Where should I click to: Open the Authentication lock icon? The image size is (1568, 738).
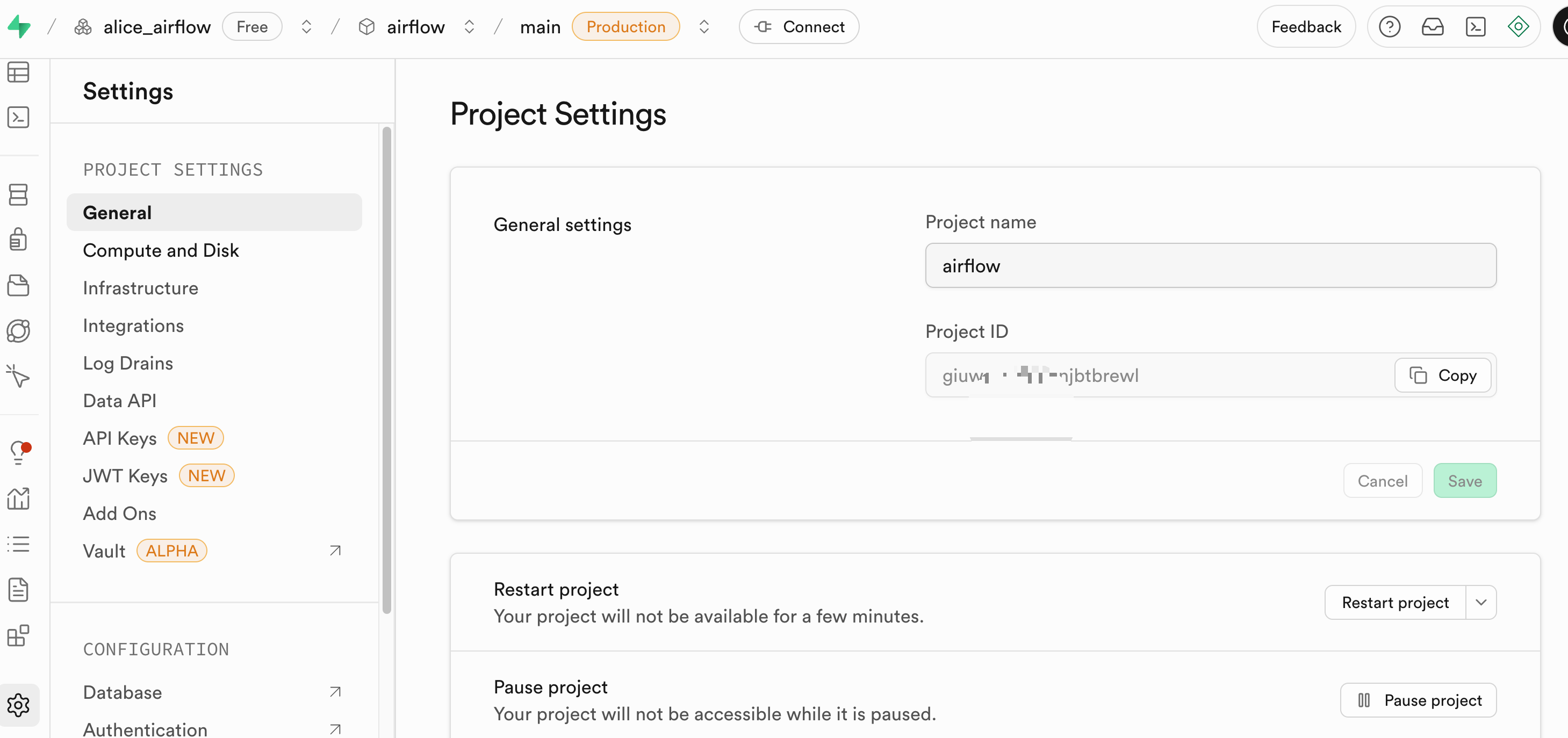[x=18, y=240]
